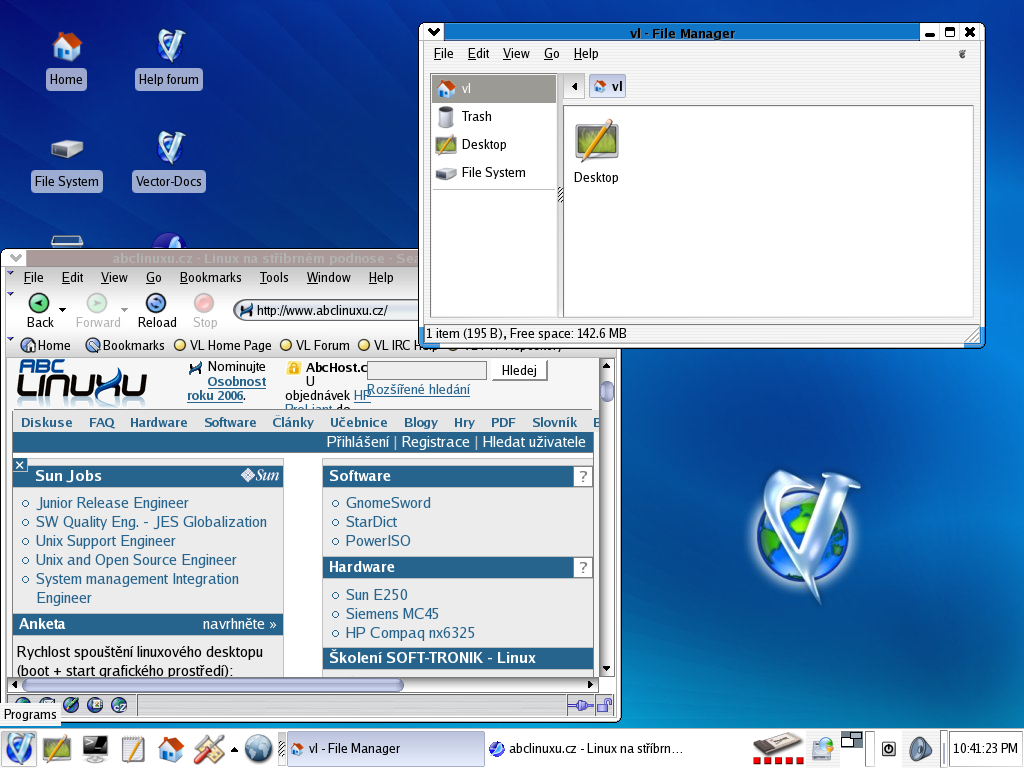Open File menu in File Manager
This screenshot has height=768, width=1024.
coord(443,54)
